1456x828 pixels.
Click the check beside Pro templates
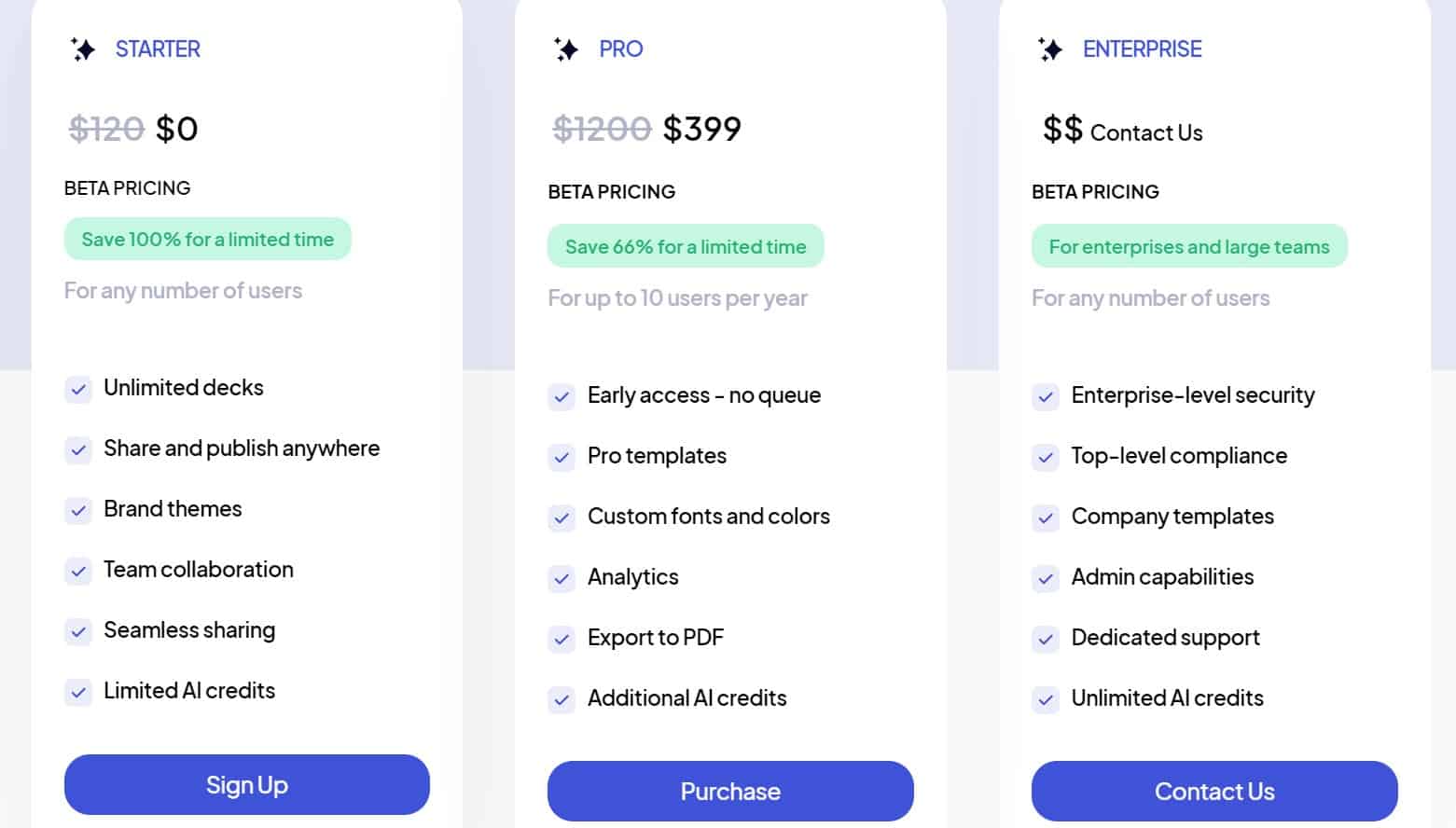click(562, 457)
